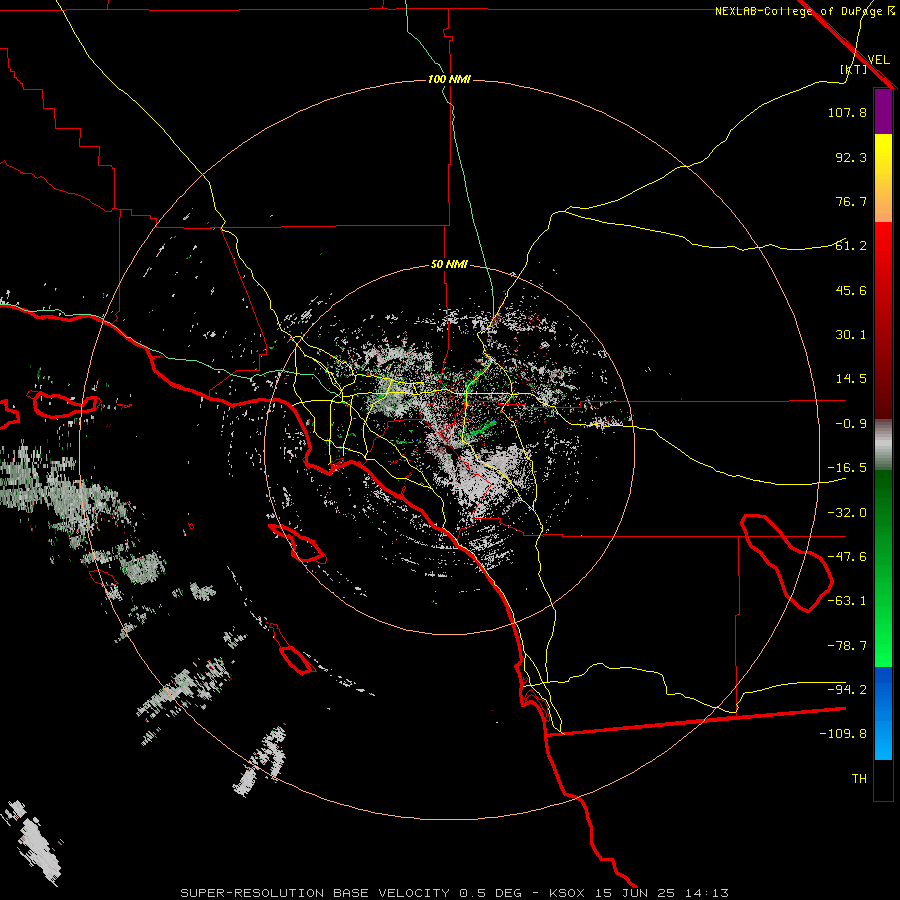Click the 100 NMI range ring label
Screen dimensions: 900x900
(449, 79)
